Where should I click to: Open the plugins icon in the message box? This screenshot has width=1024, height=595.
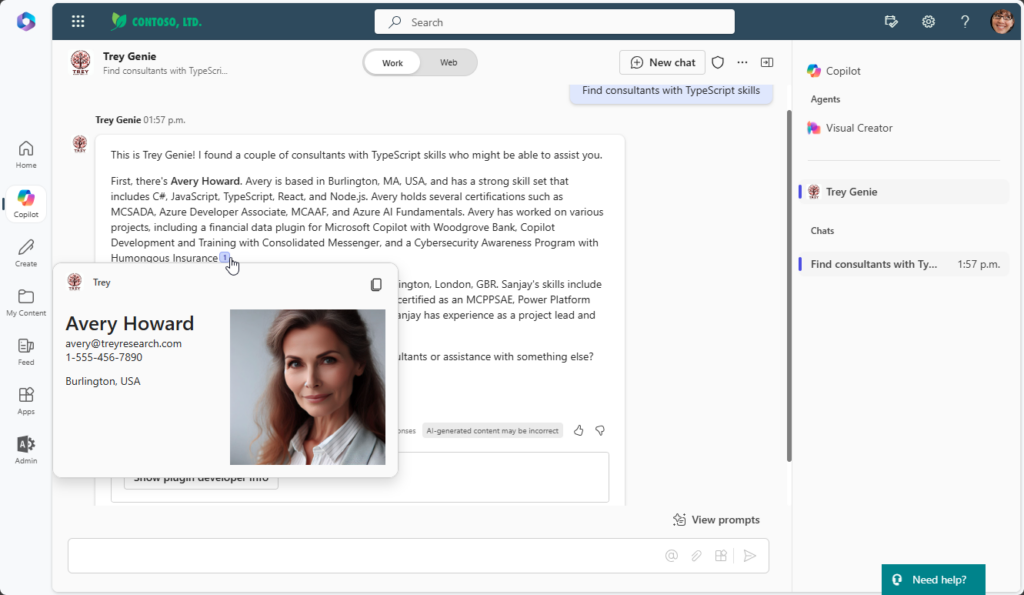721,555
